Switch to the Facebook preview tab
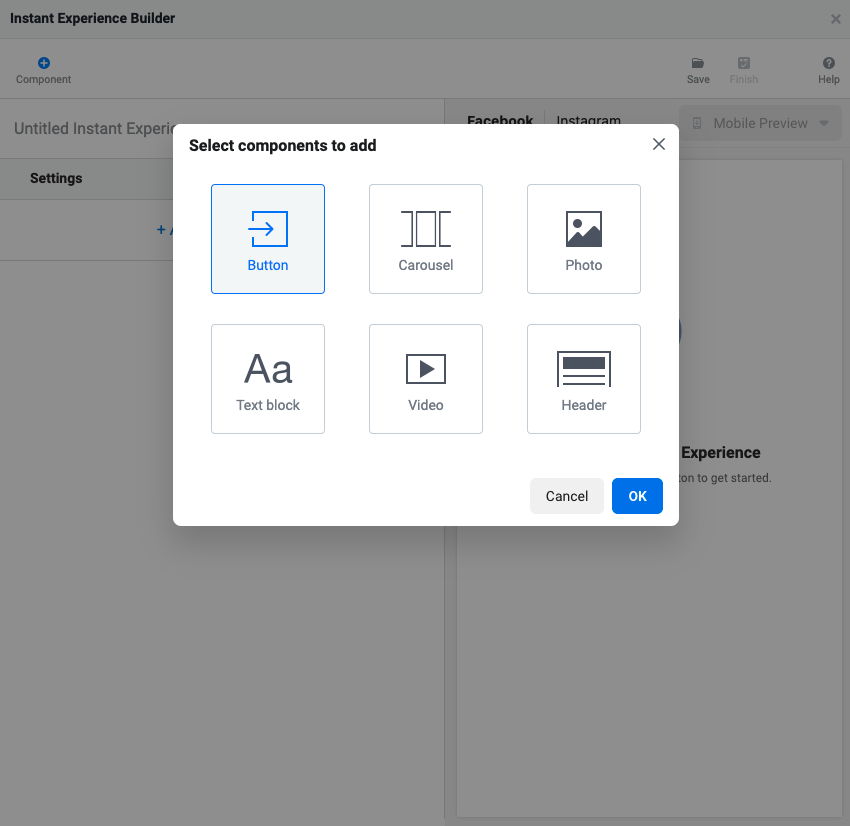Viewport: 850px width, 826px height. coord(500,120)
